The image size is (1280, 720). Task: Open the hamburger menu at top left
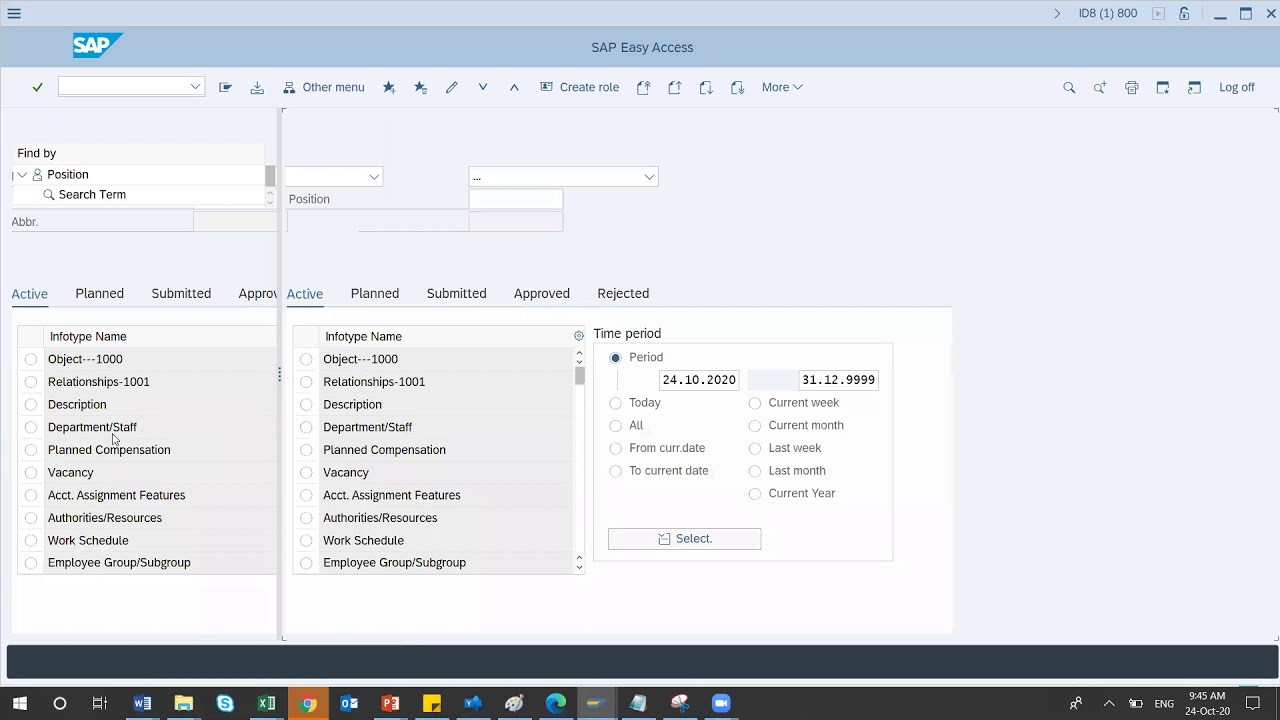pyautogui.click(x=14, y=13)
